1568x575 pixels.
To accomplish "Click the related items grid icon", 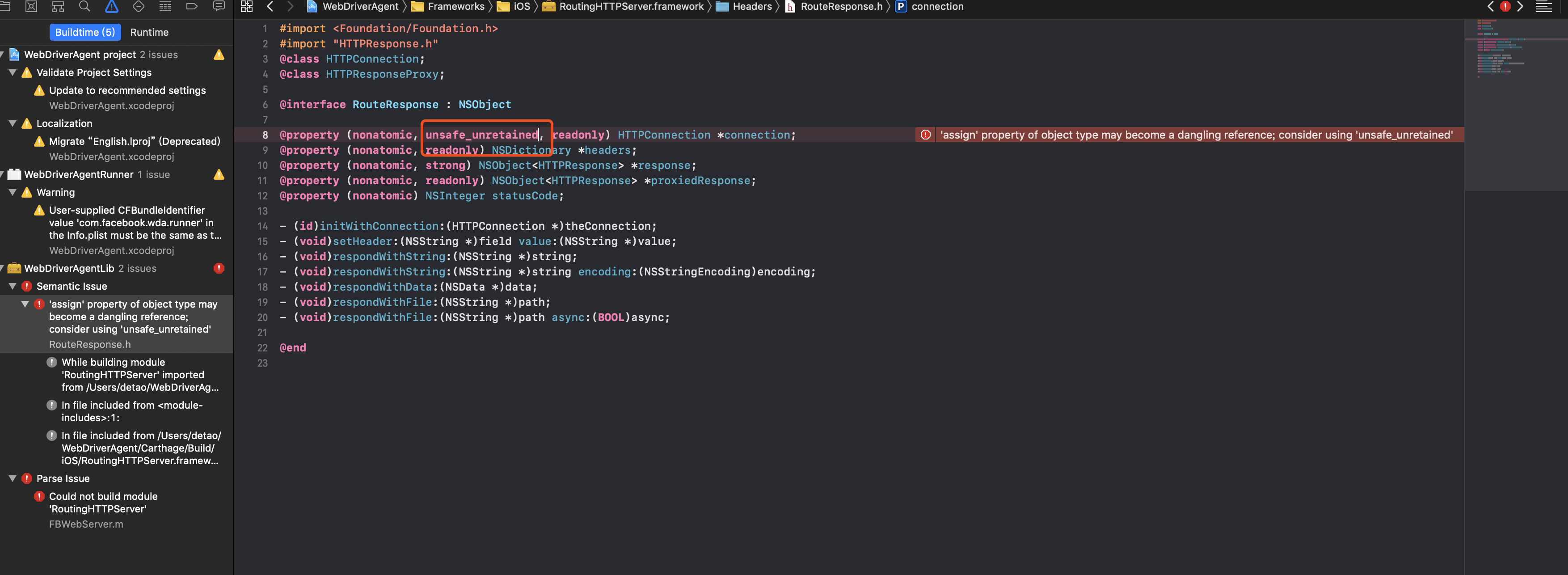I will 247,7.
